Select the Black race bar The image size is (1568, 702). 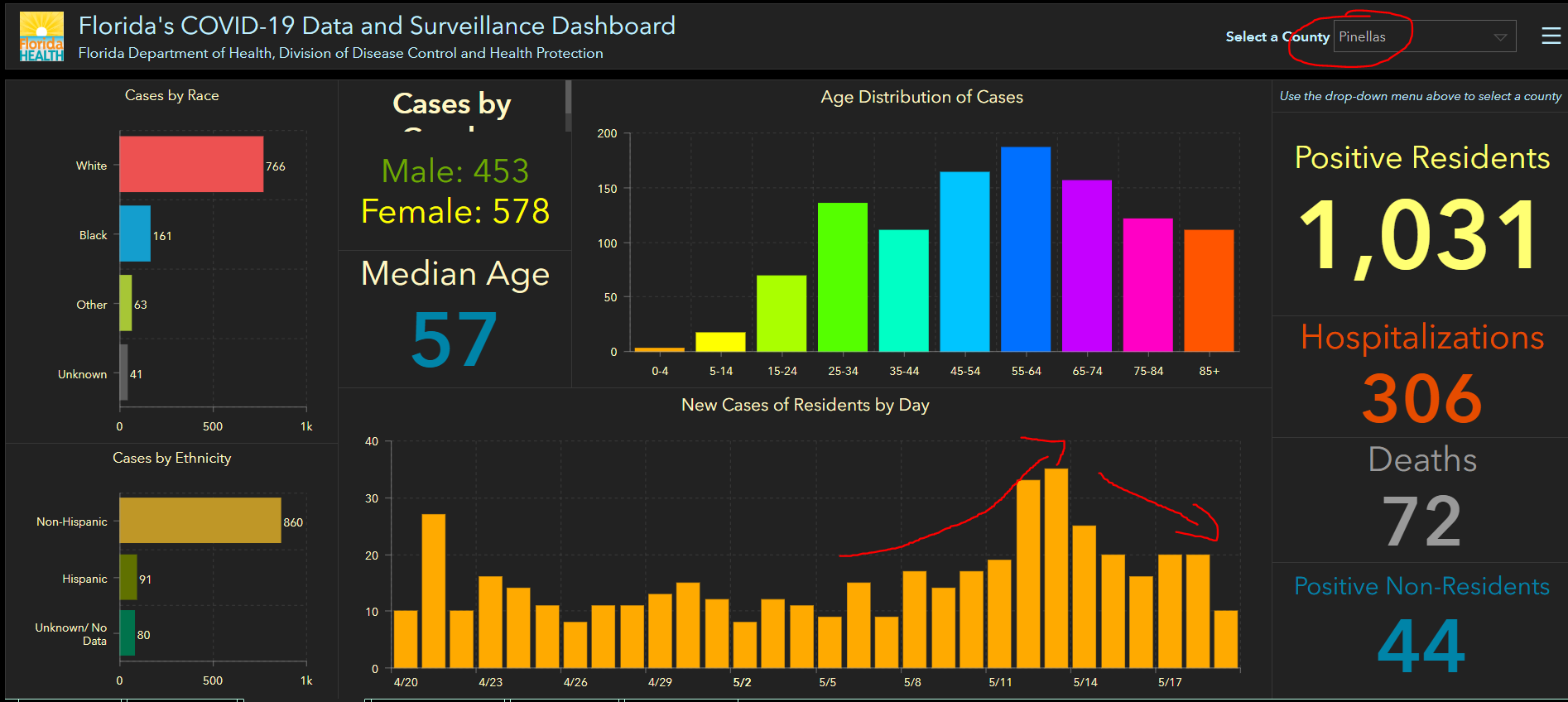[x=135, y=233]
